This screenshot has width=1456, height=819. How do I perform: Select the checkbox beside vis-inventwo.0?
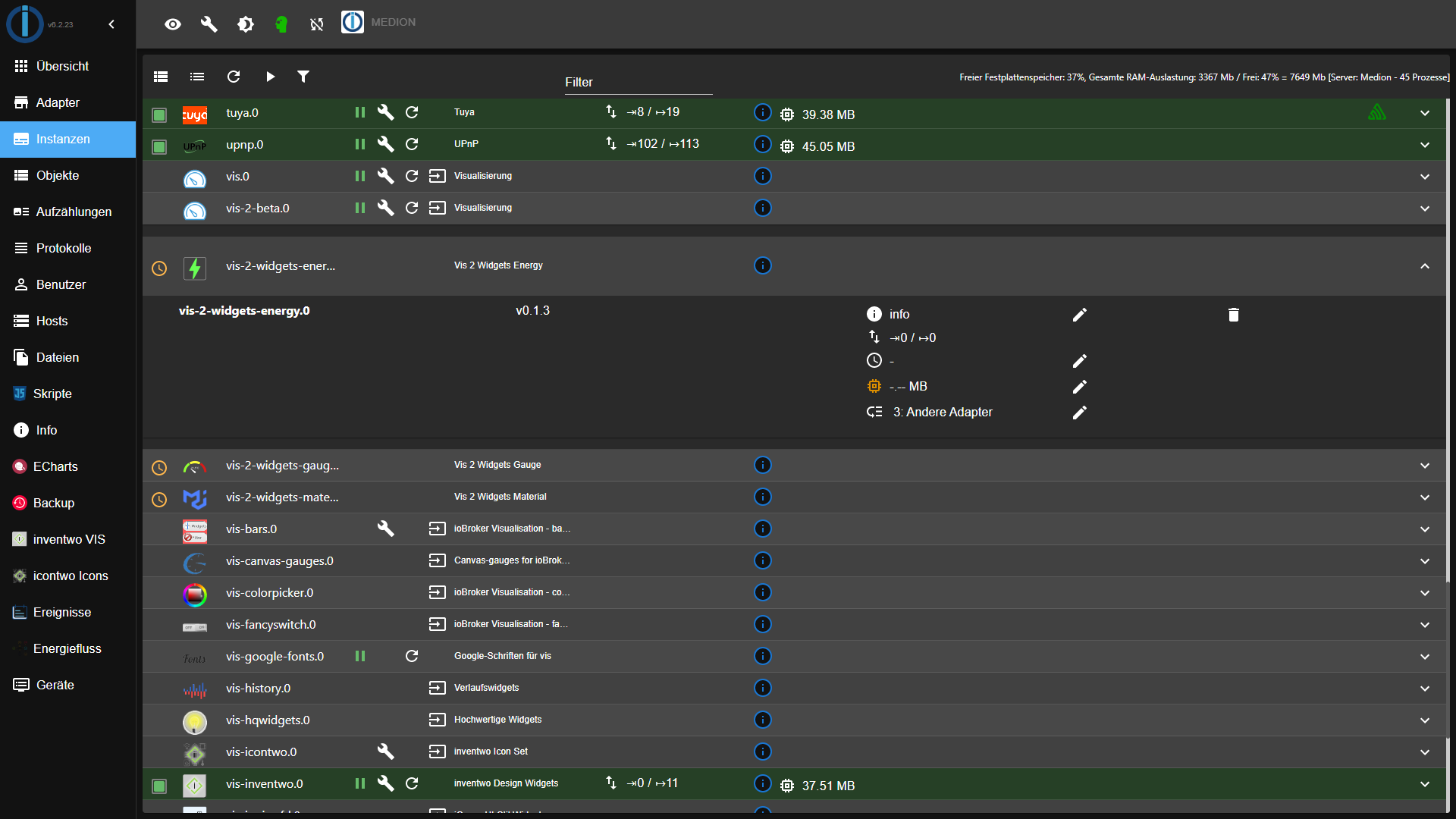159,786
